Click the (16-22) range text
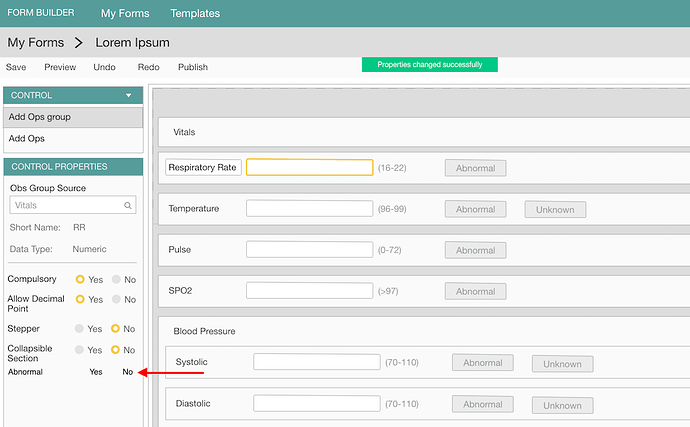Screen dimensions: 690x427 coord(392,168)
